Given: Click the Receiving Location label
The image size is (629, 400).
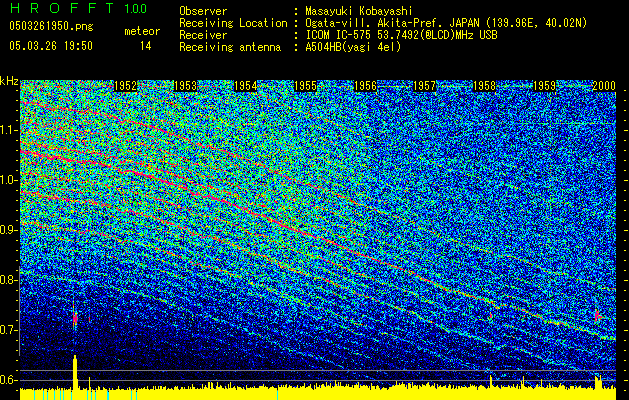Looking at the screenshot, I should pyautogui.click(x=233, y=23).
